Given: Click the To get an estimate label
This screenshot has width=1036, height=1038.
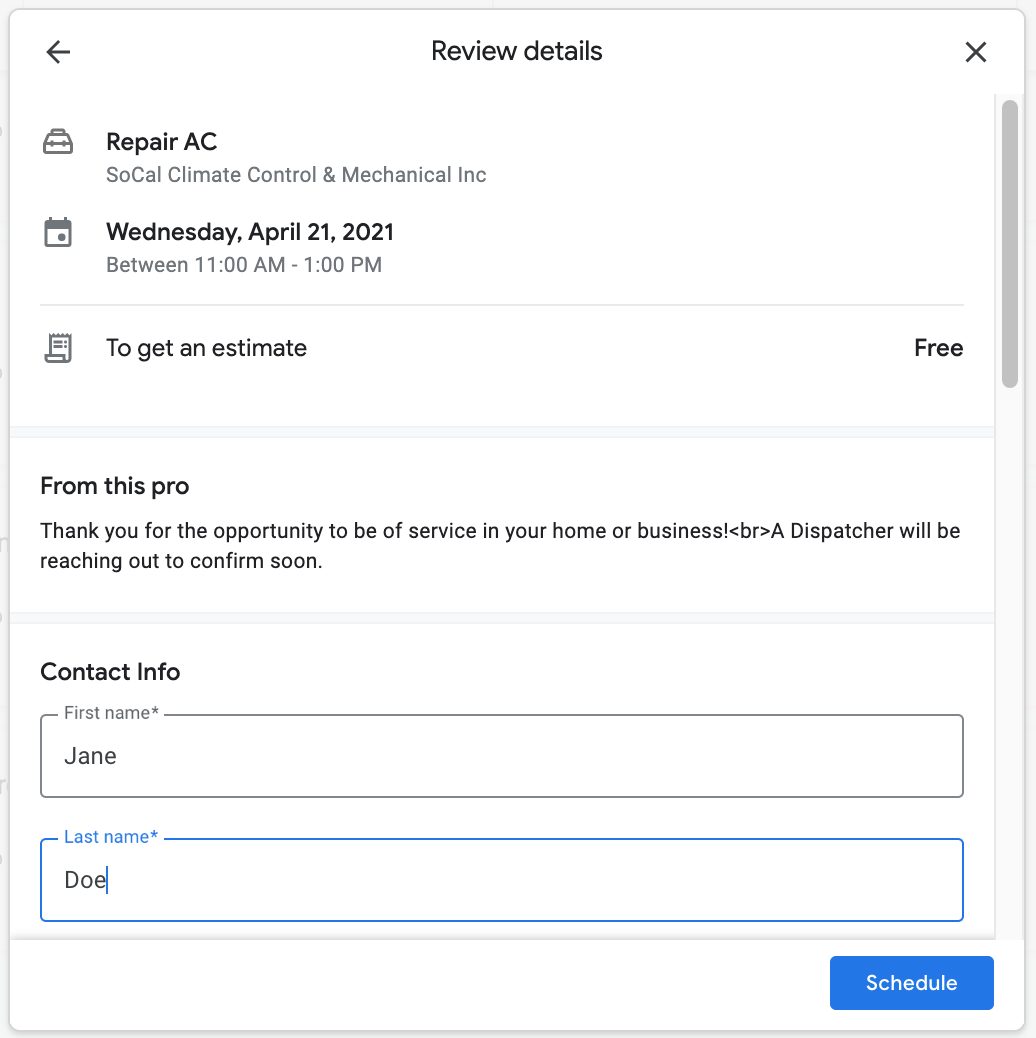Looking at the screenshot, I should pos(206,347).
